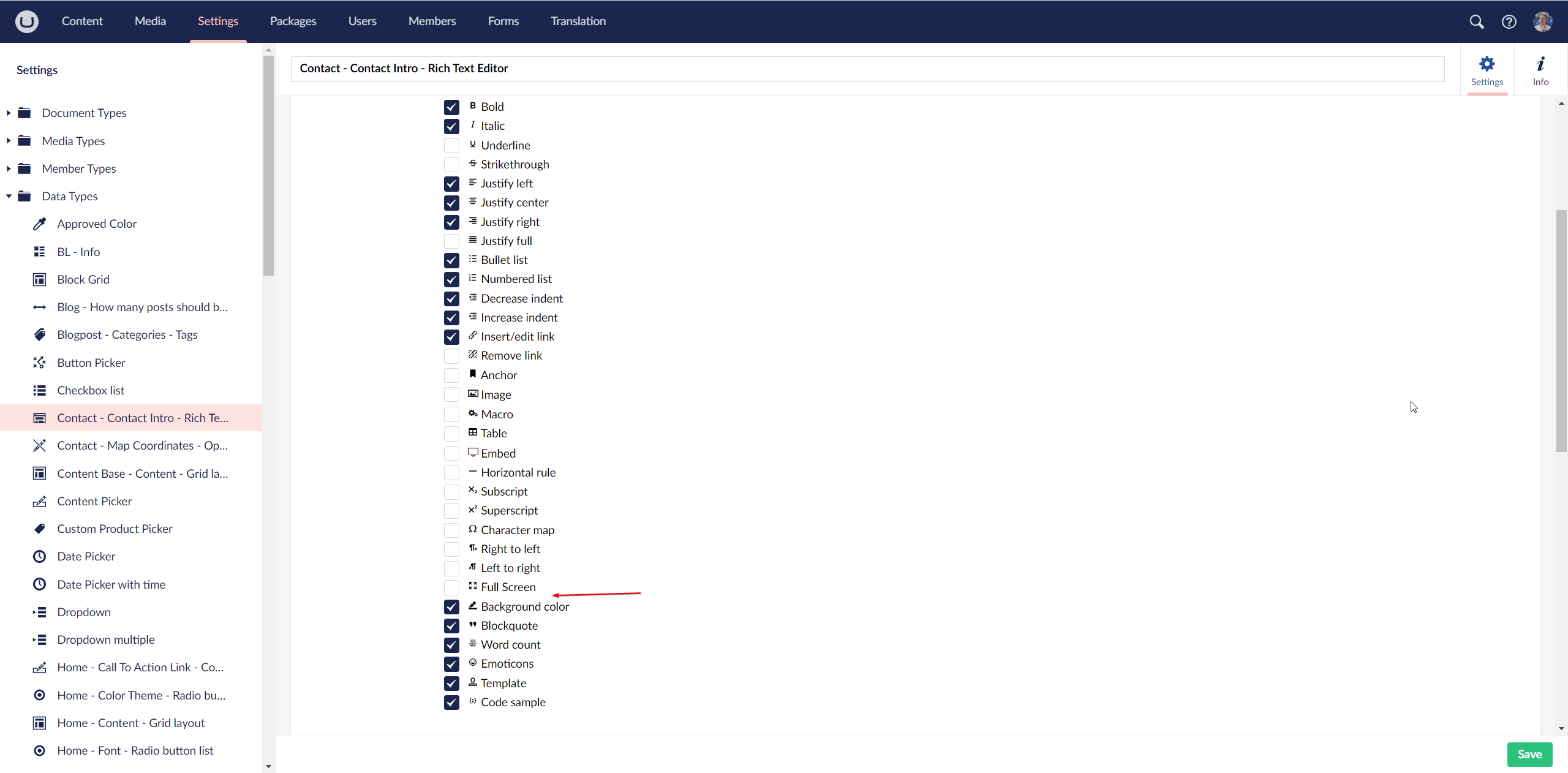The image size is (1568, 773).
Task: Collapse the Data Types folder
Action: 9,196
